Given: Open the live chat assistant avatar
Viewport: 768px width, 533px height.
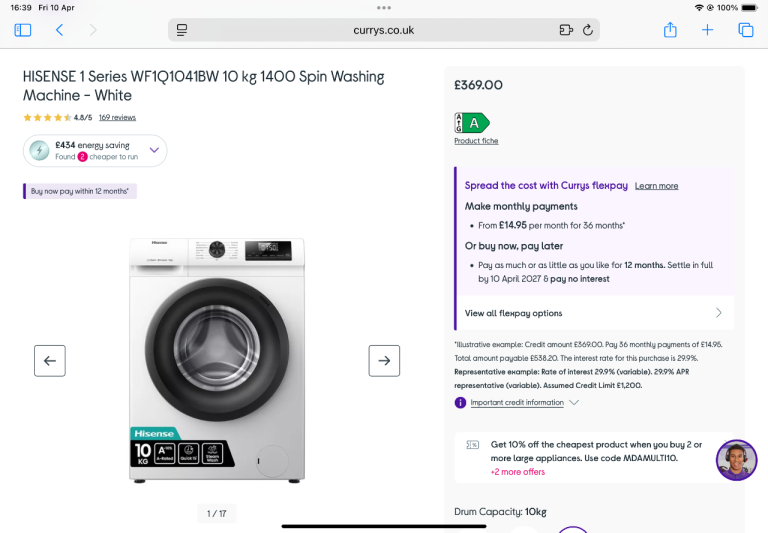Looking at the screenshot, I should tap(736, 460).
